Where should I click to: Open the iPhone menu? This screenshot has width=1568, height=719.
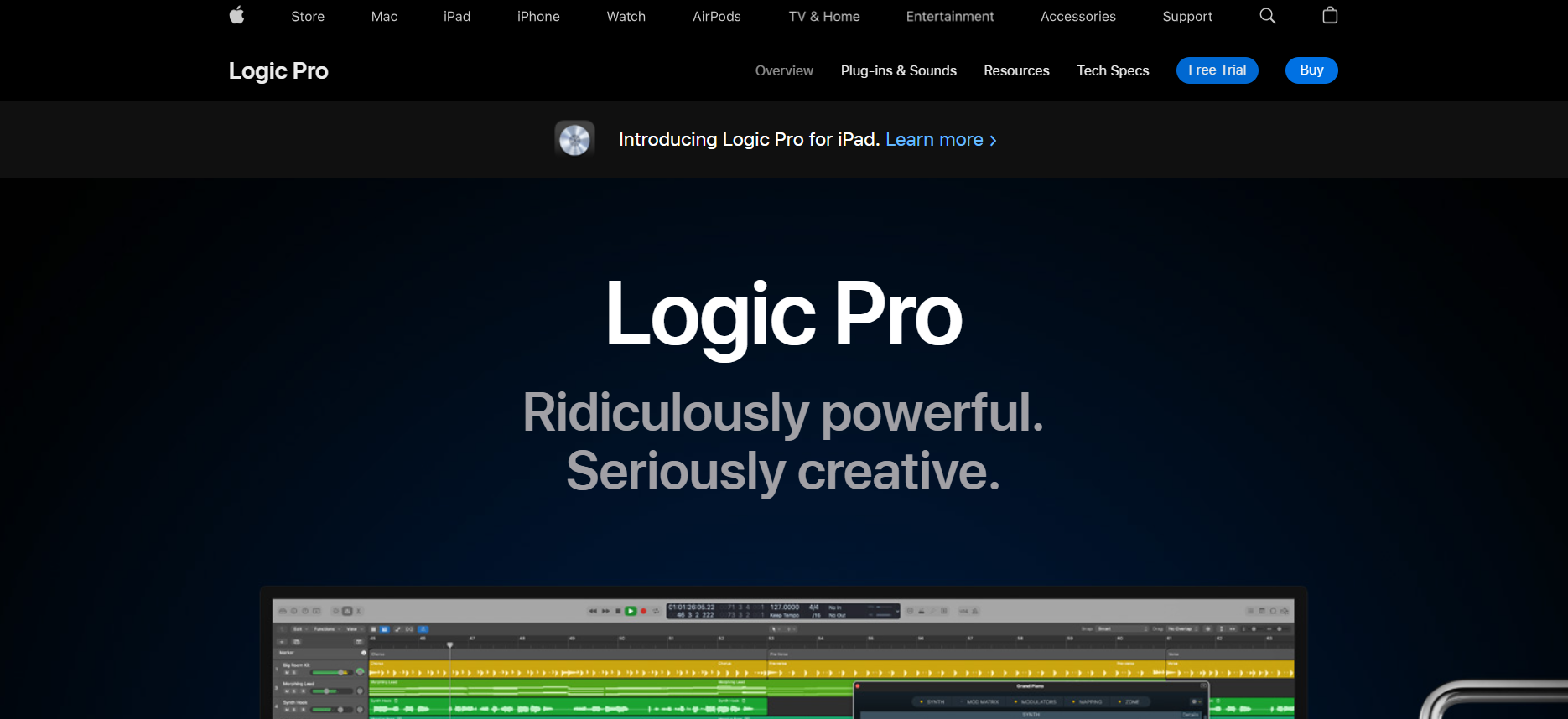[x=538, y=17]
